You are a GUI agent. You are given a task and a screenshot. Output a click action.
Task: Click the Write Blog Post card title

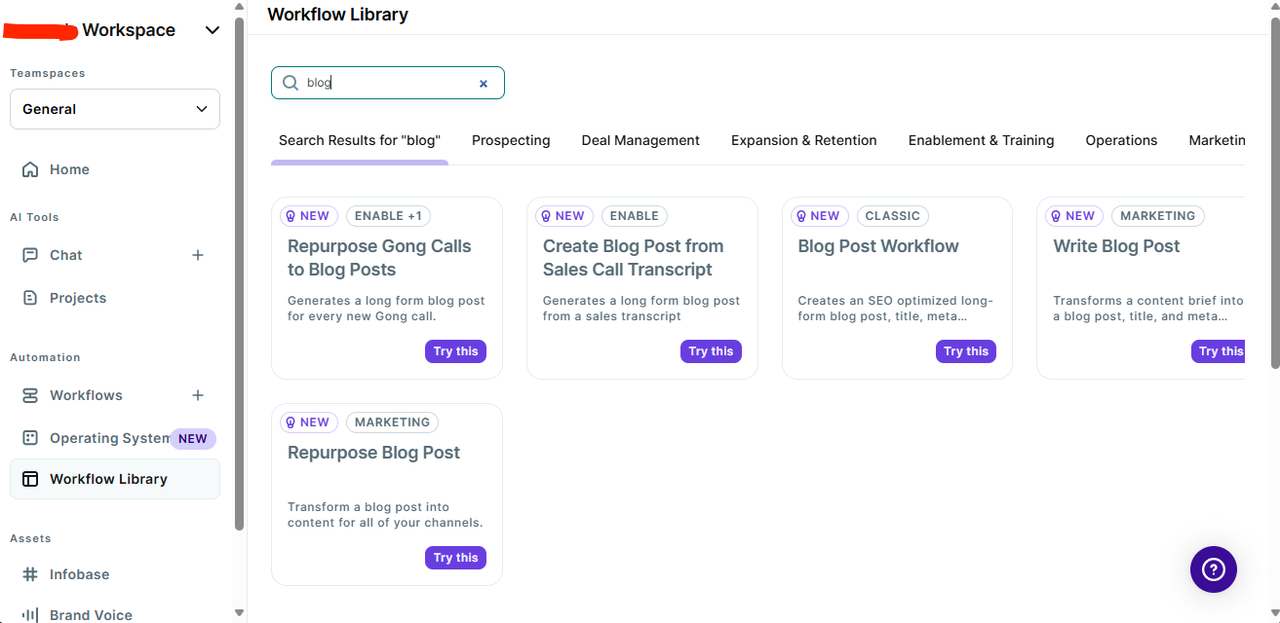point(1116,246)
